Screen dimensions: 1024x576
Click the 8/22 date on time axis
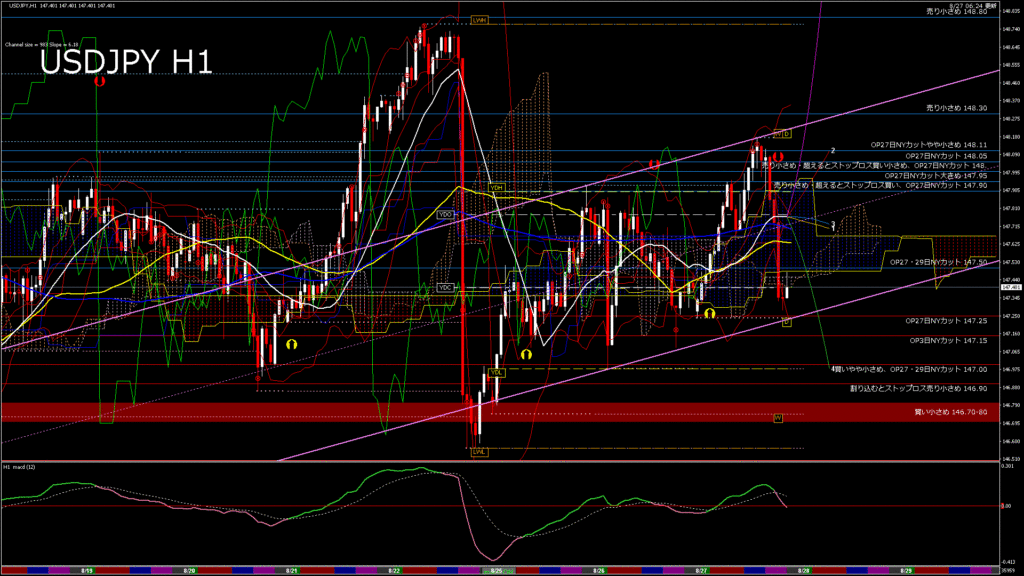pos(395,570)
